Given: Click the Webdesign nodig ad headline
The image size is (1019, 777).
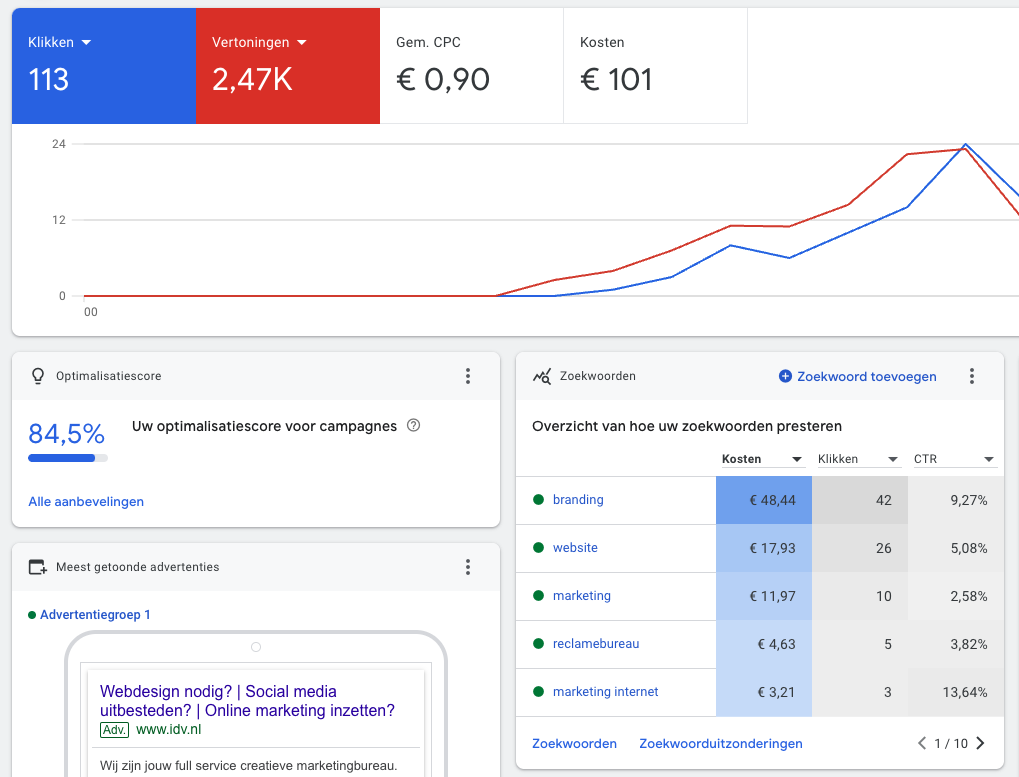Looking at the screenshot, I should (x=247, y=701).
